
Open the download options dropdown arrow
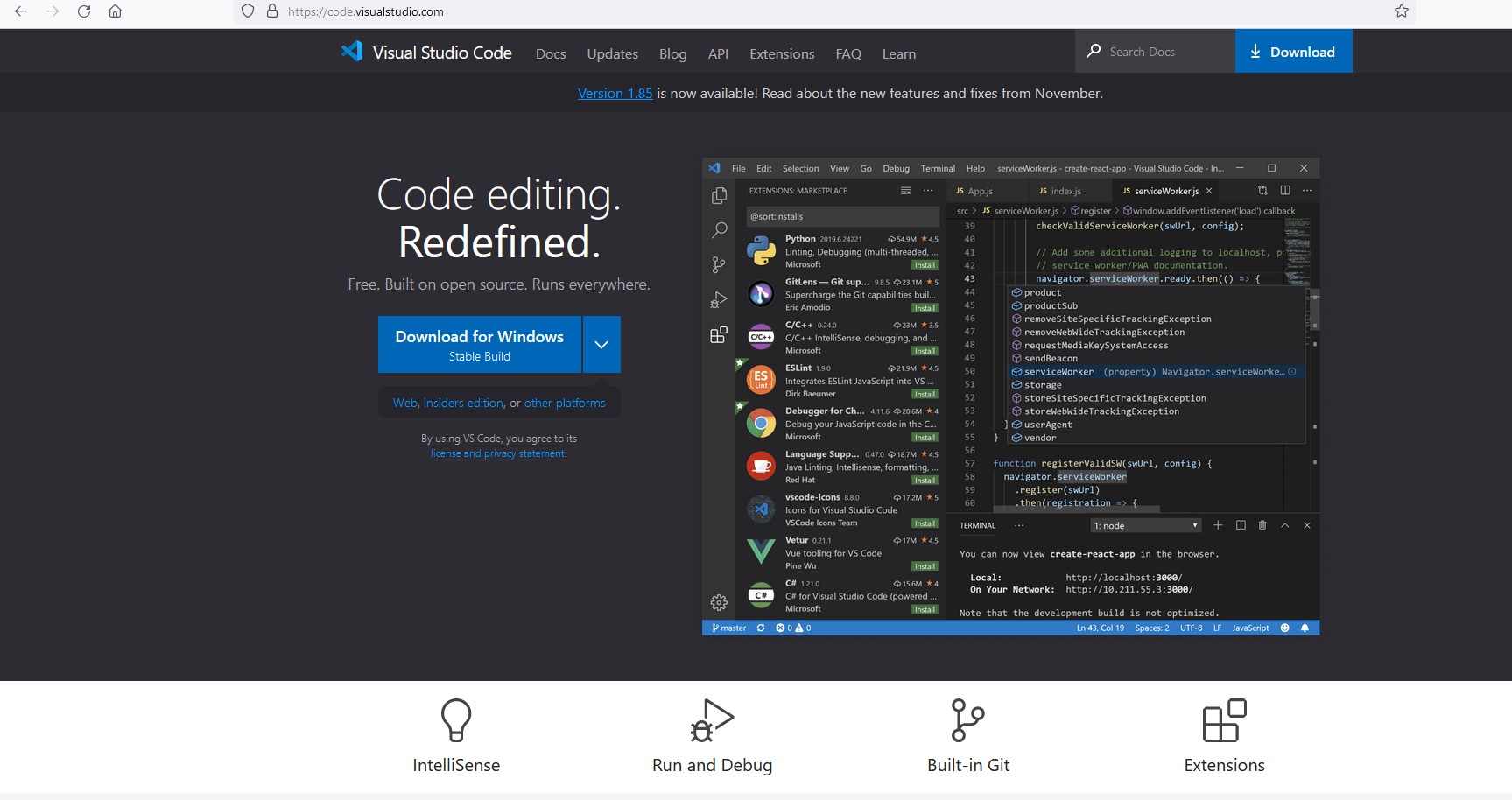[x=601, y=344]
